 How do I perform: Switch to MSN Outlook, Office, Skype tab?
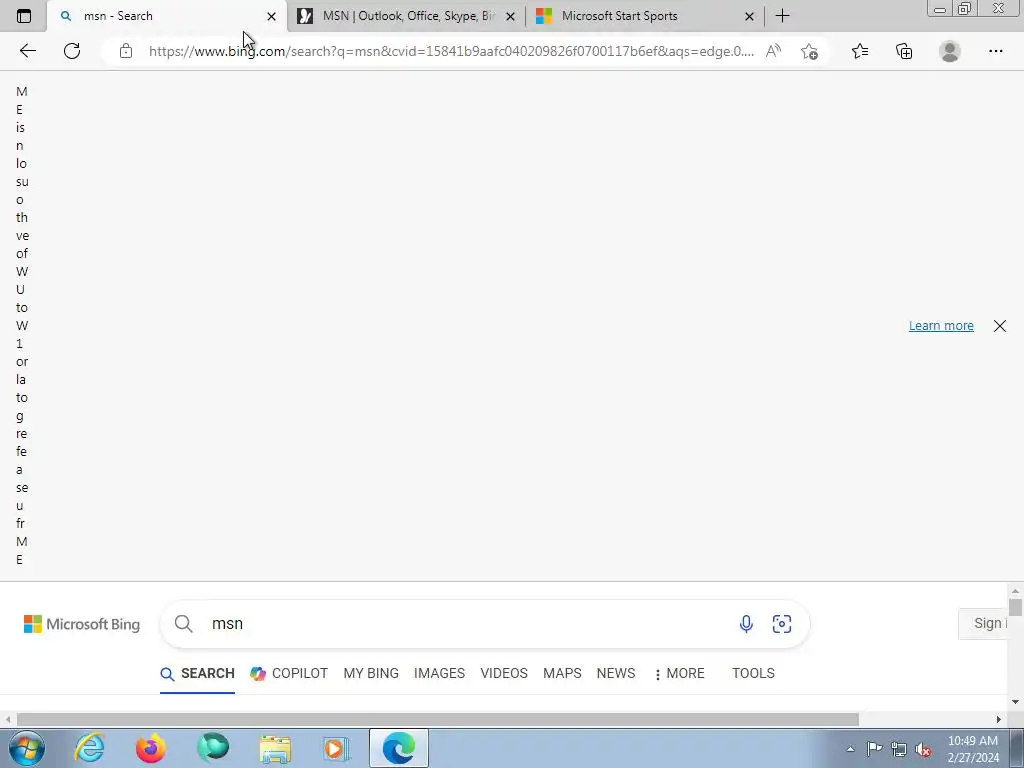[406, 16]
